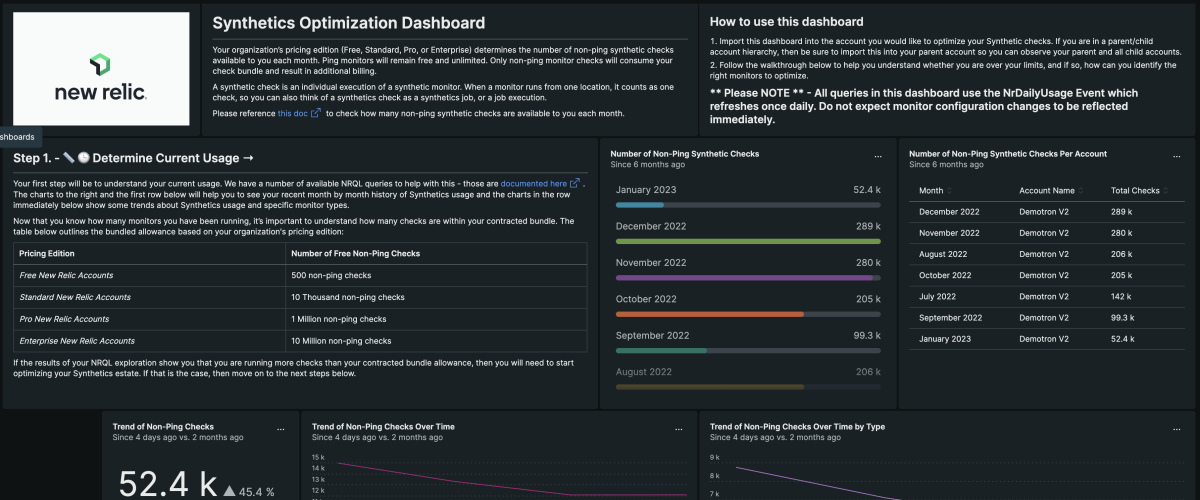Follow the 'documented here' NRQL queries link
This screenshot has height=500, width=1200.
click(533, 184)
